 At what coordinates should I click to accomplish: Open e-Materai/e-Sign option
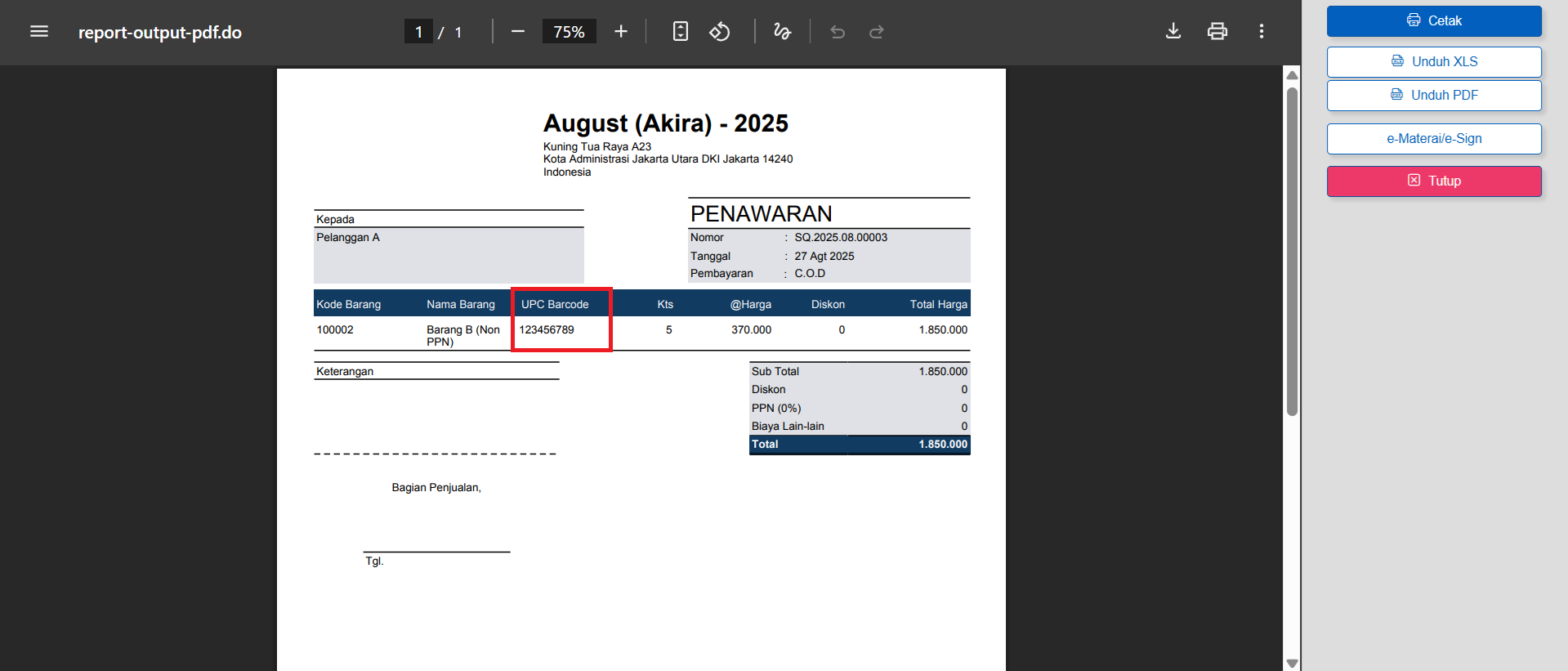1434,139
